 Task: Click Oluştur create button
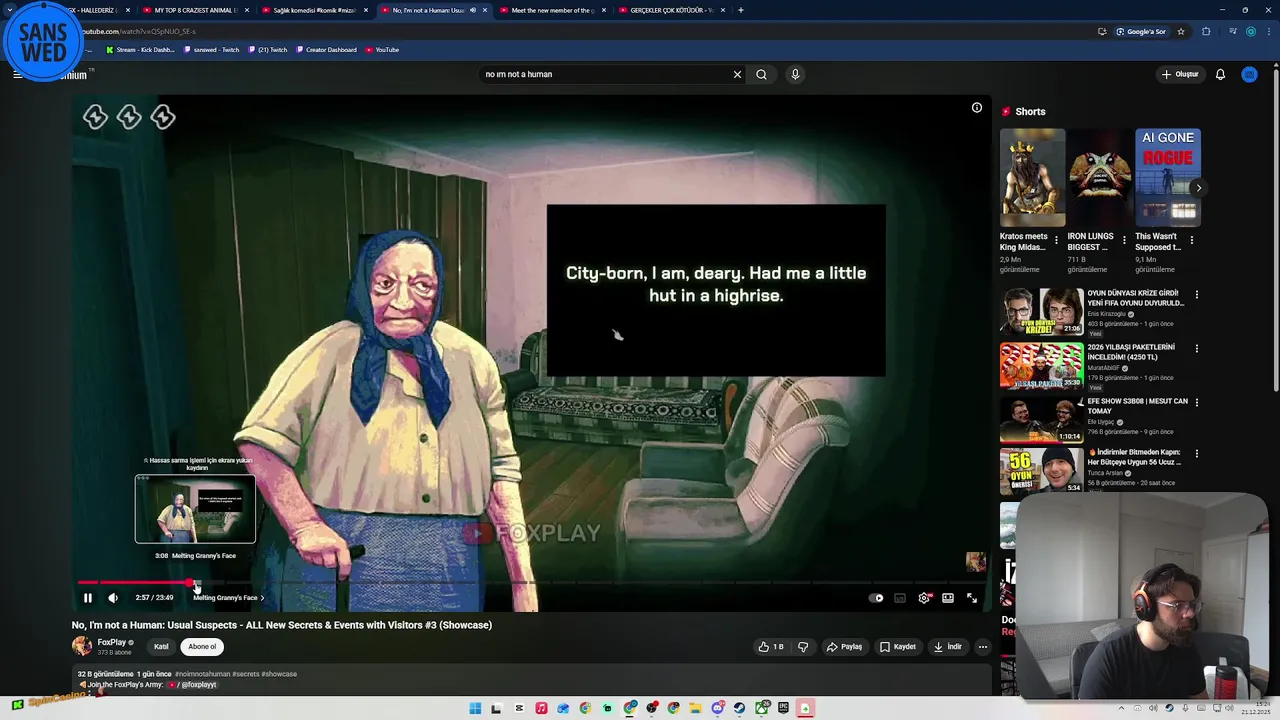(x=1180, y=74)
